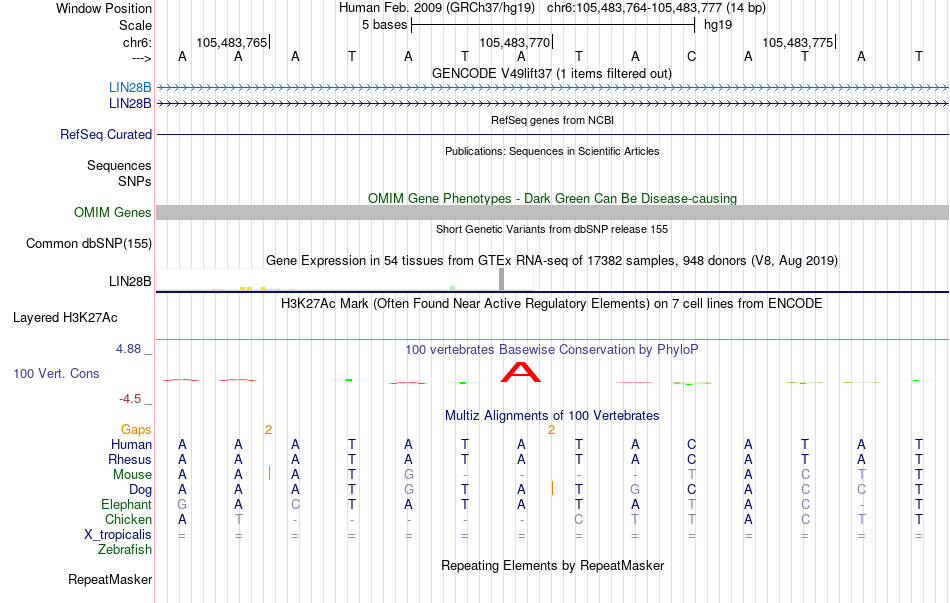Select the Zebrafish alignment row label
This screenshot has width=950, height=603.
pos(125,550)
